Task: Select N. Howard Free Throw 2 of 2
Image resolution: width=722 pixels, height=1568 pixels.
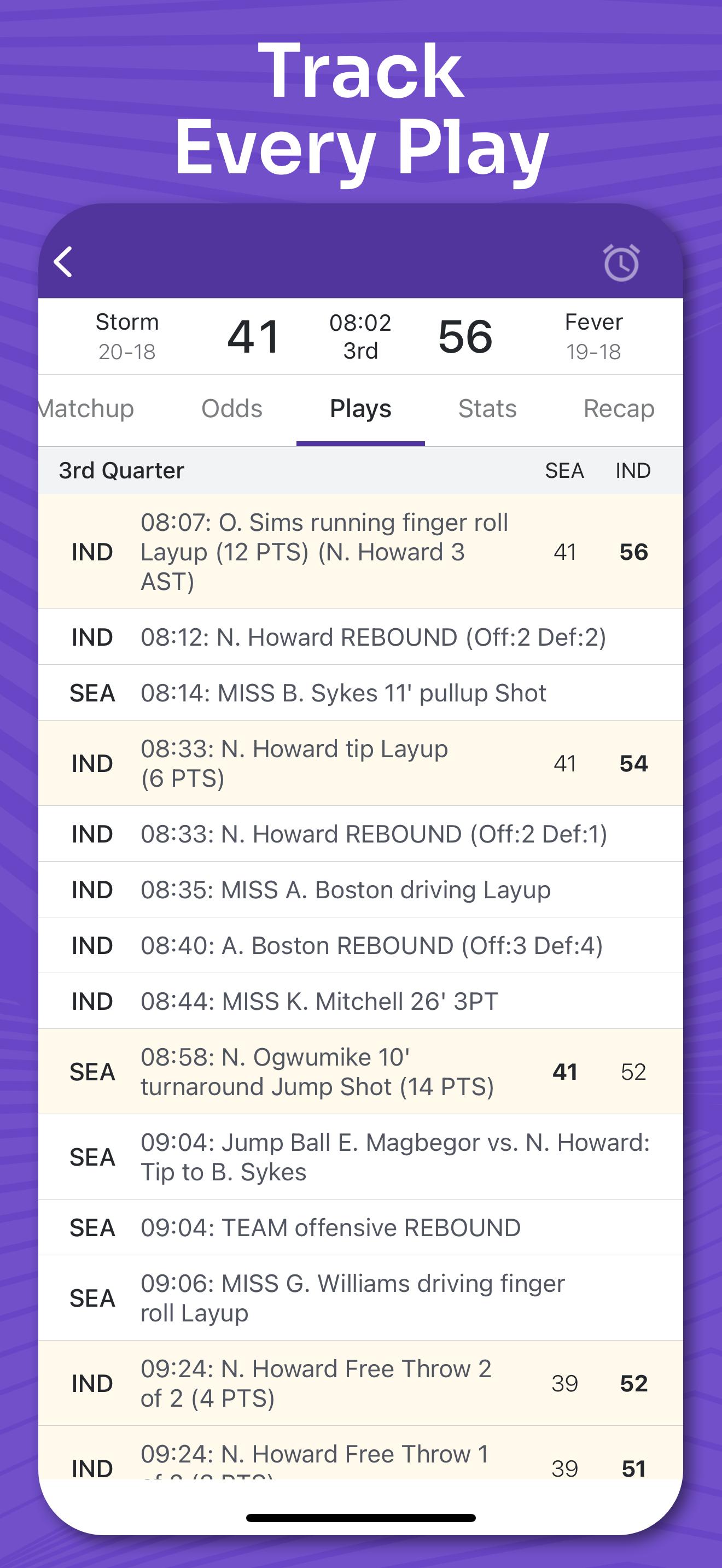Action: point(316,1384)
